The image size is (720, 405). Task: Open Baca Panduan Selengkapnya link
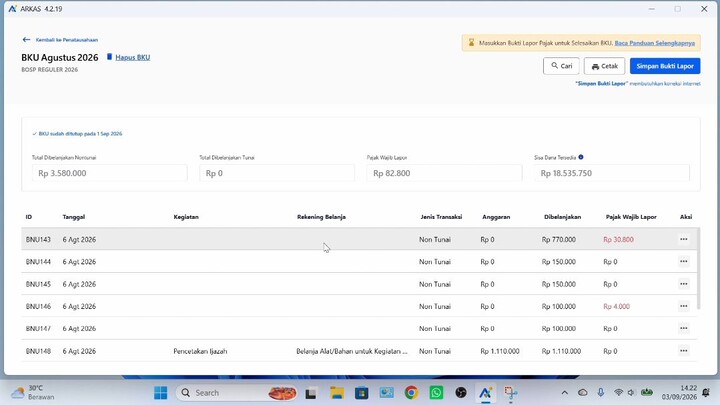coord(654,43)
